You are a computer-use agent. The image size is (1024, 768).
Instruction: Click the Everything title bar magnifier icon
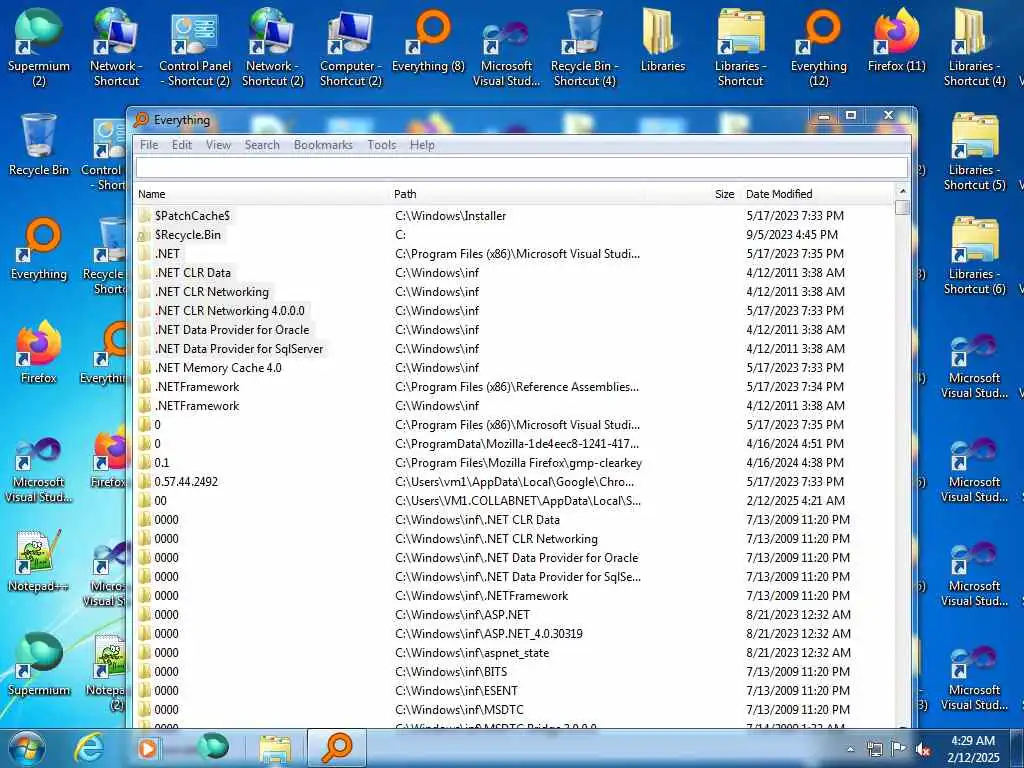tap(141, 120)
